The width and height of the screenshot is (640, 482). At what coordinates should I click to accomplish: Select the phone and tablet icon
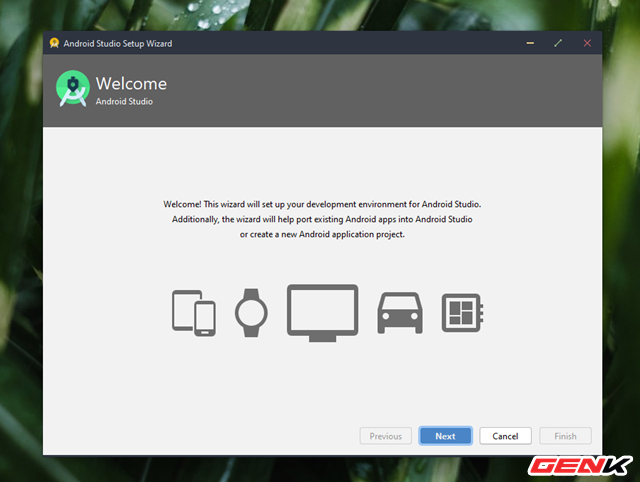pos(194,312)
